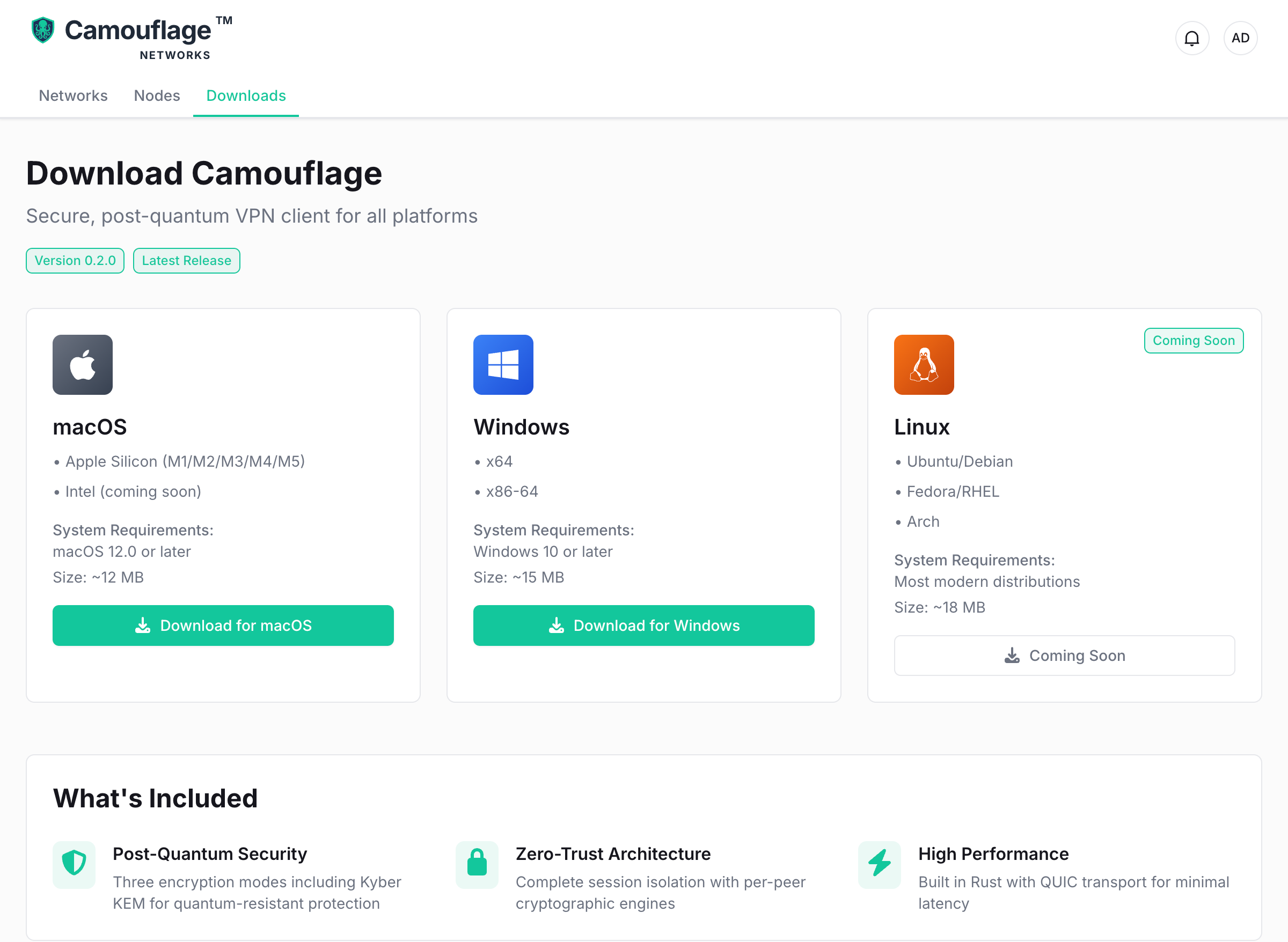Click the 'x86-64' list item
Screen dimensions: 1288x942
click(512, 491)
